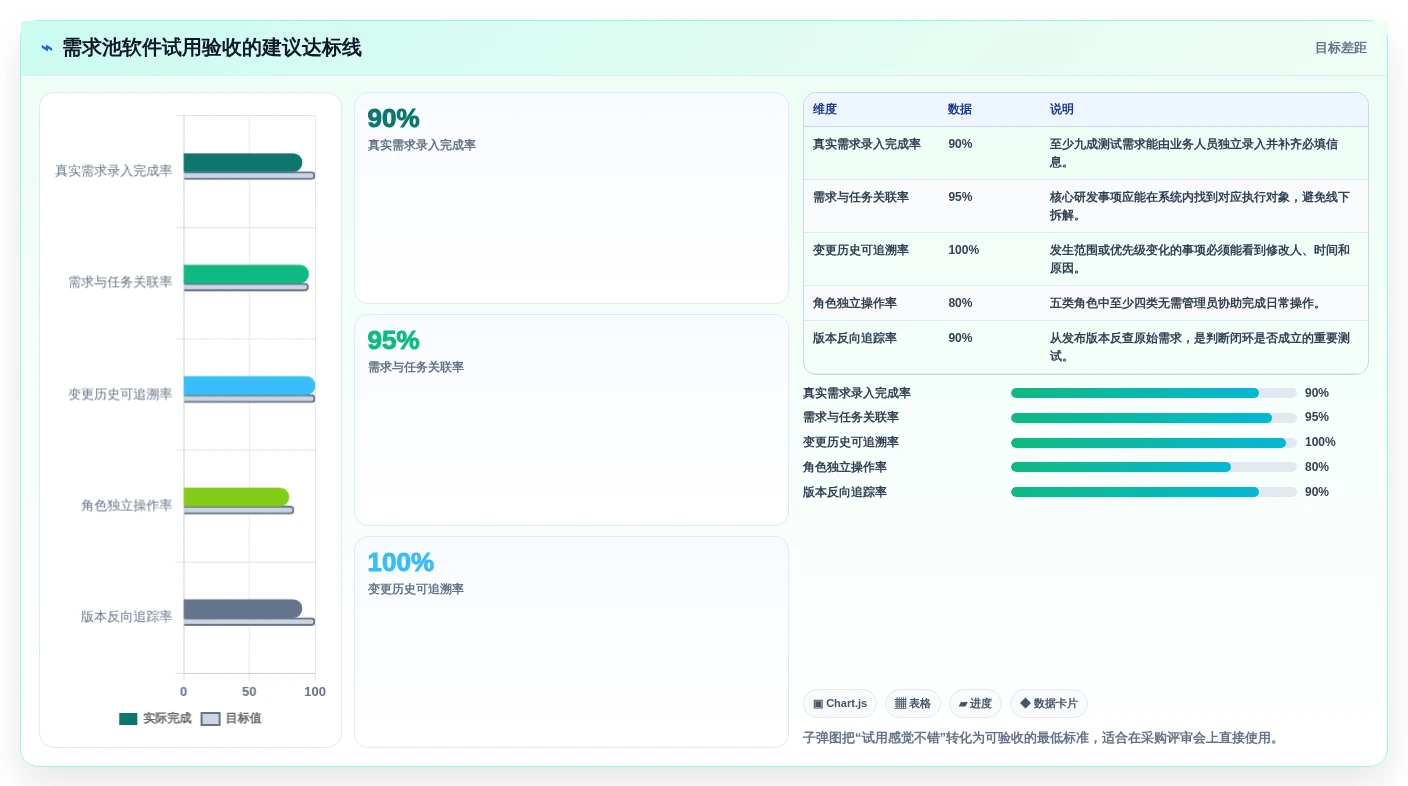Viewport: 1408px width, 786px height.
Task: Click the 目标差距 label in header
Action: pos(1340,48)
